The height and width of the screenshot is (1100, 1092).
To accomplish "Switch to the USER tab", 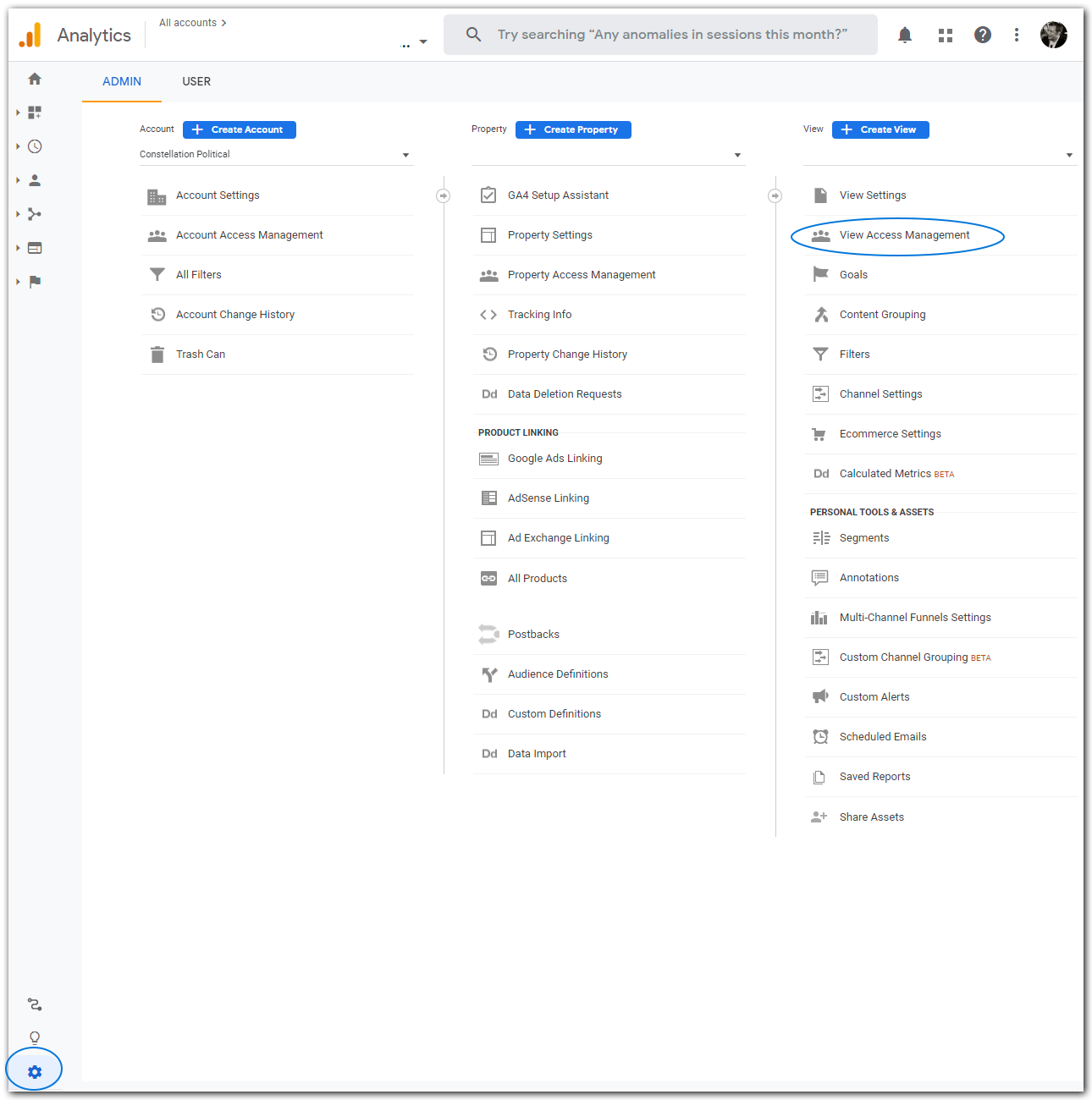I will (196, 82).
